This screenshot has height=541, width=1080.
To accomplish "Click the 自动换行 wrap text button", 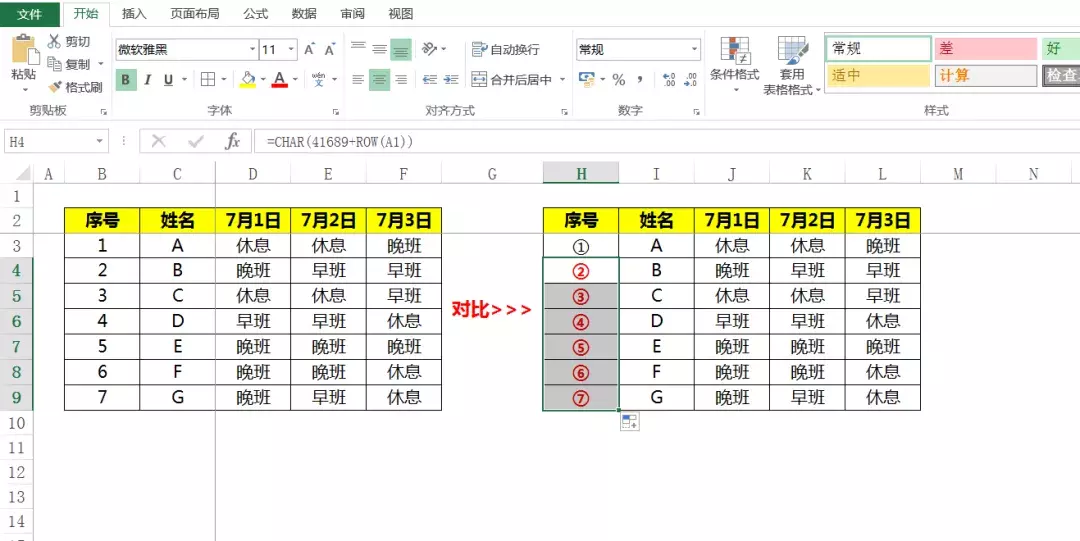I will point(505,49).
